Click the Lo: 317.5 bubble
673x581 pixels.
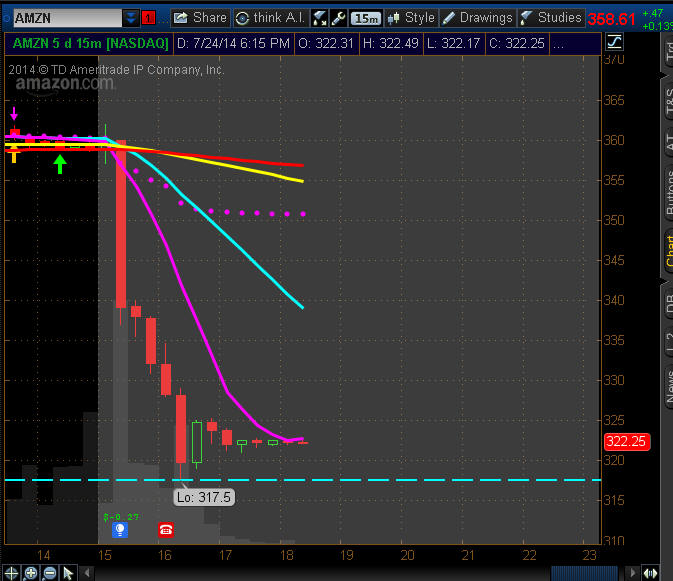point(204,497)
